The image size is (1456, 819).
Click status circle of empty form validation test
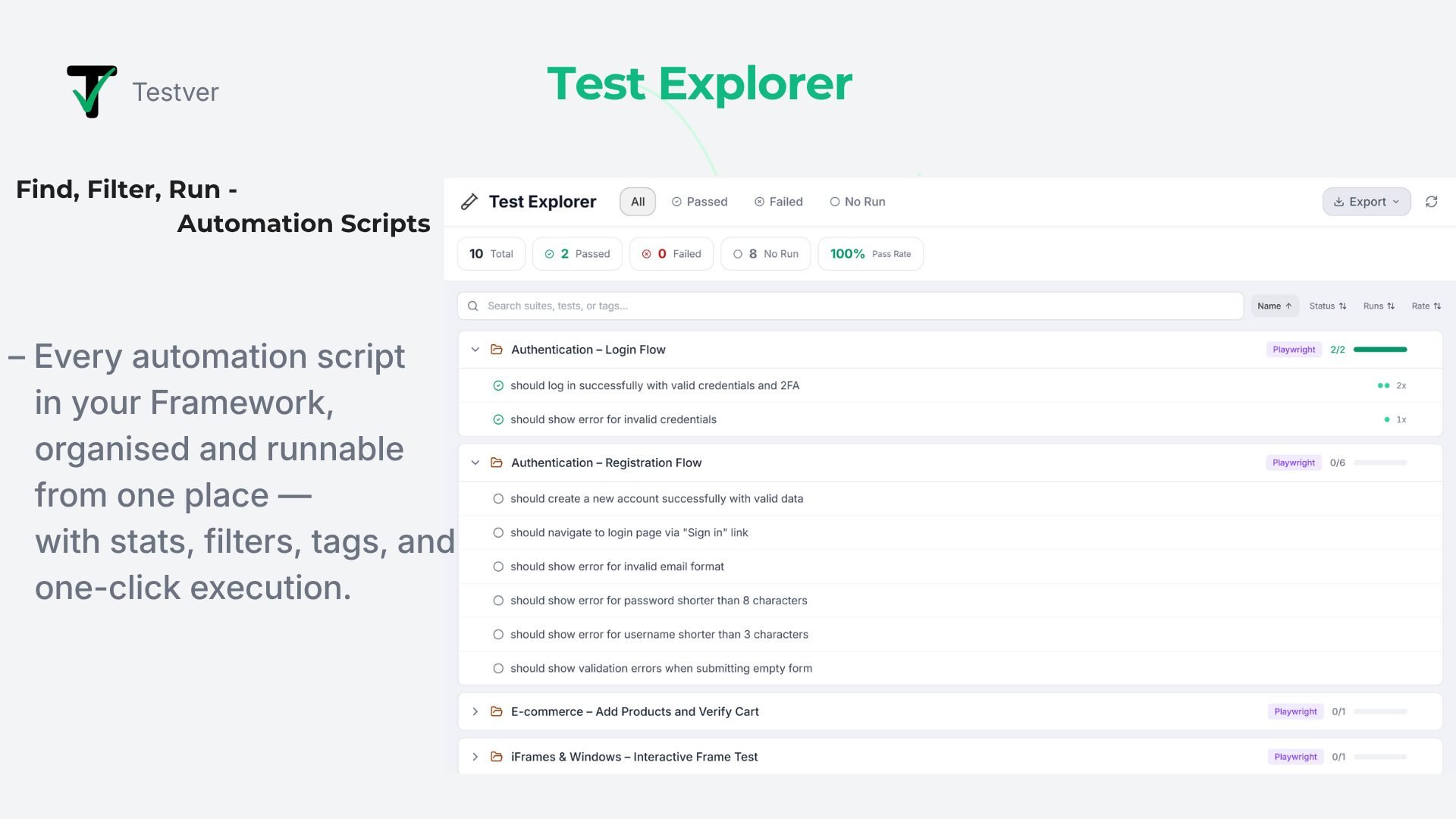point(498,669)
